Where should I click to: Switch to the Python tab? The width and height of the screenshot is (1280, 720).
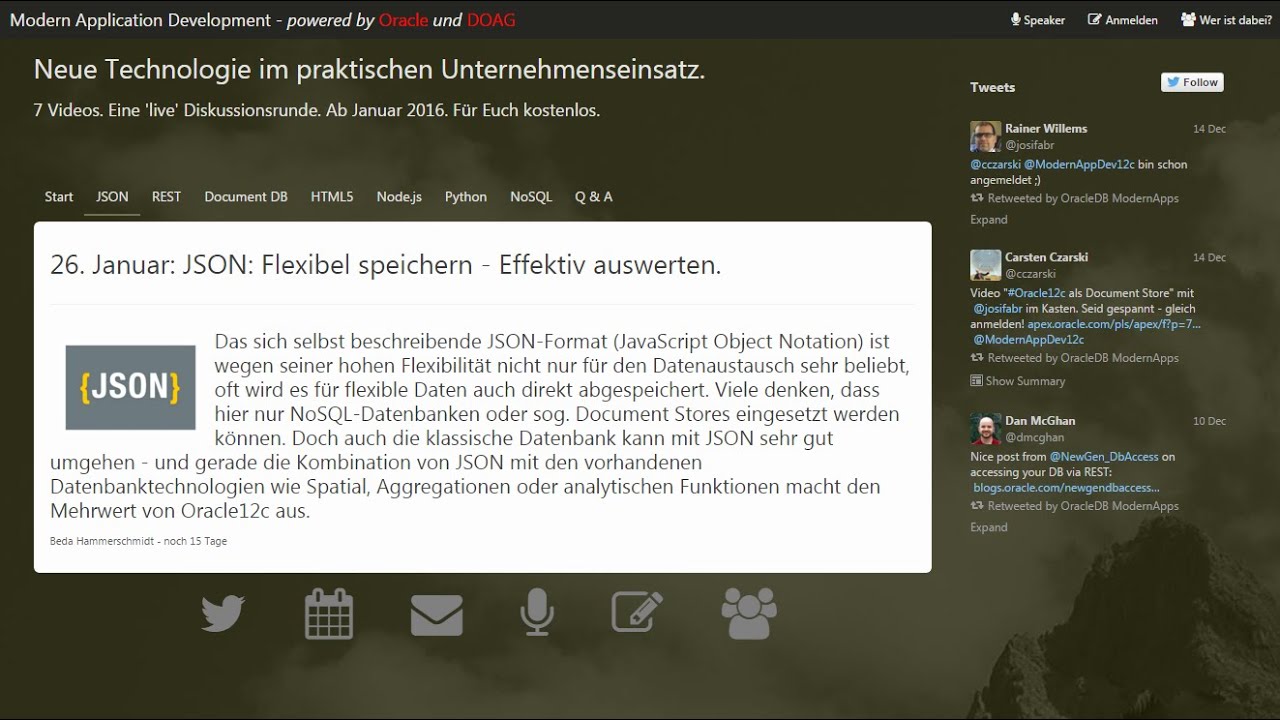[x=466, y=197]
